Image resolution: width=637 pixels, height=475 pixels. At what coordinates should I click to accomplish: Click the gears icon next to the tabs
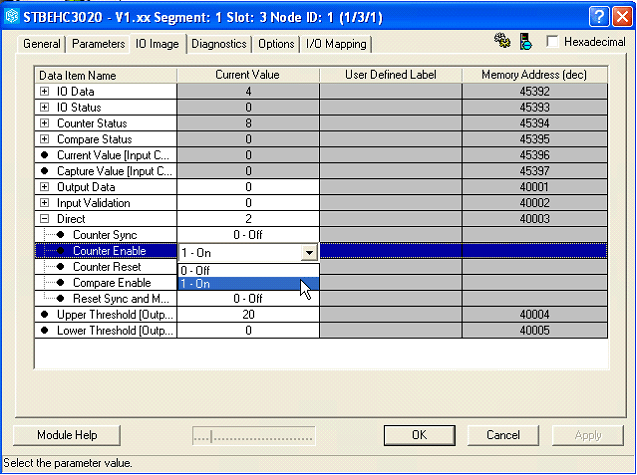[502, 41]
